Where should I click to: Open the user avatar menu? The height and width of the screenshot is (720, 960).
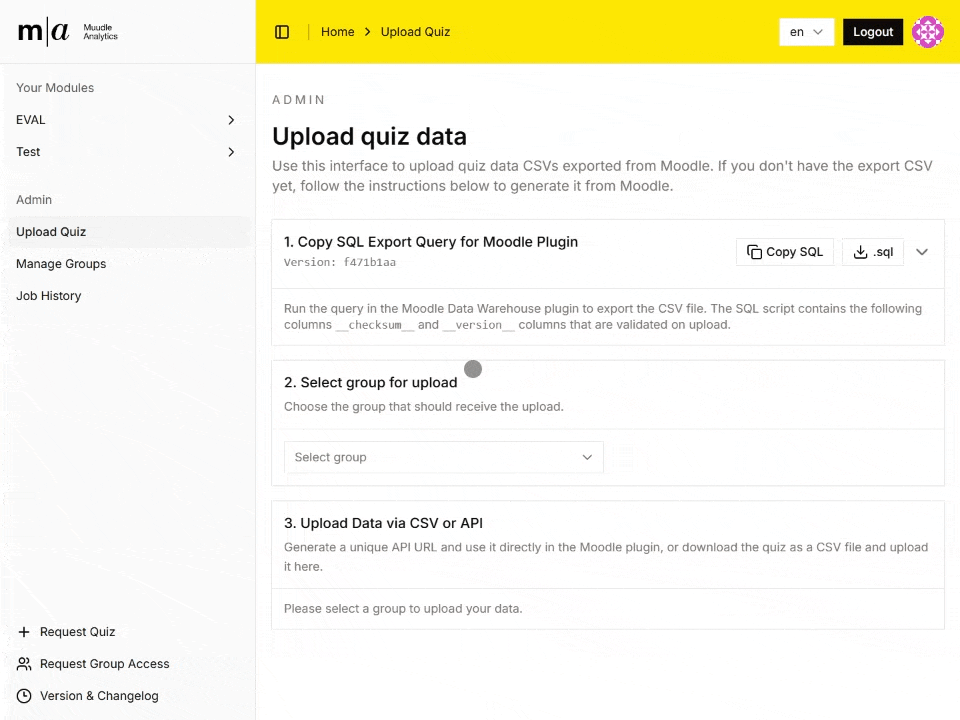[928, 32]
